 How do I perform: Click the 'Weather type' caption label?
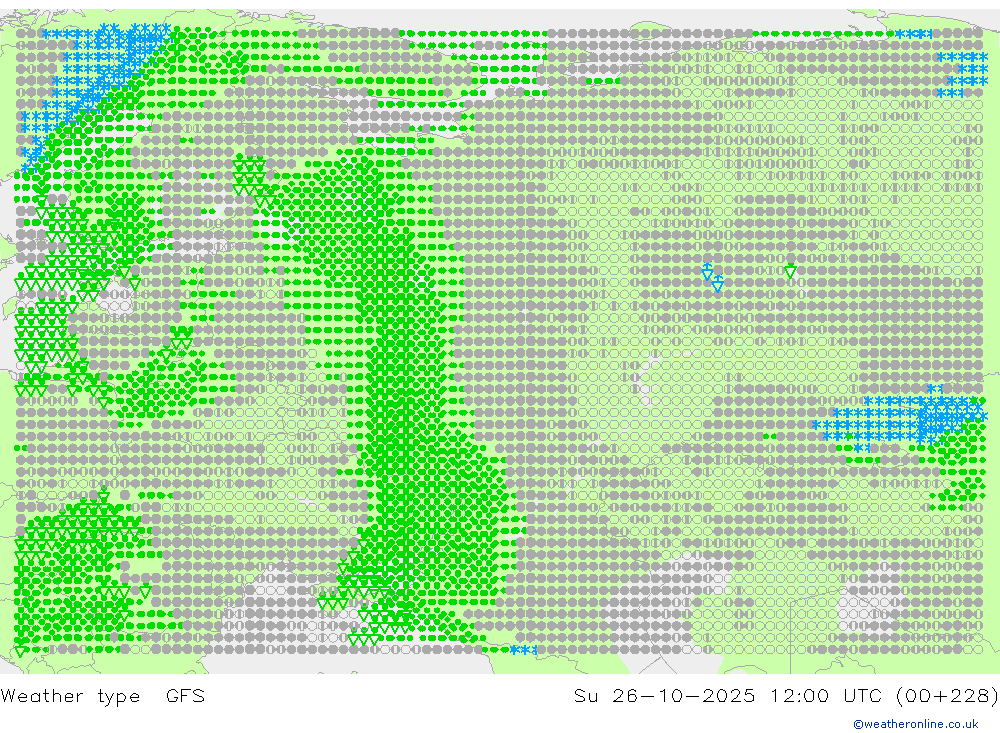pos(70,696)
